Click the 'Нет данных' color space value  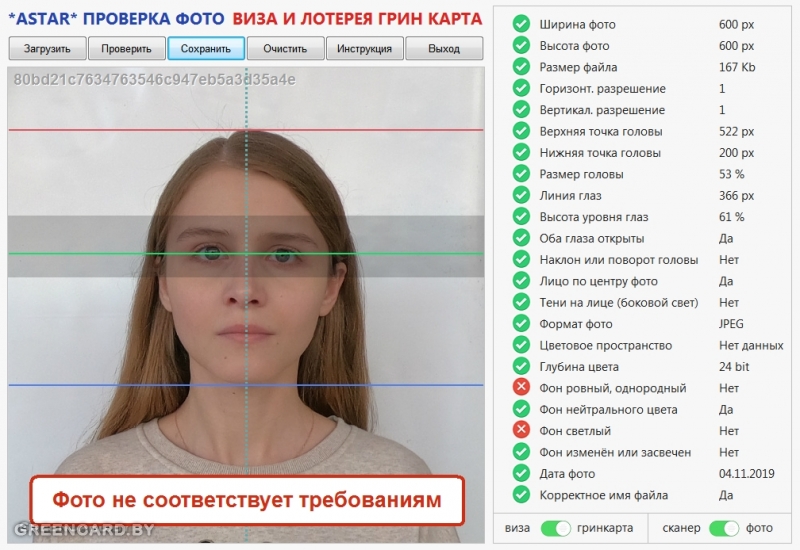(751, 345)
